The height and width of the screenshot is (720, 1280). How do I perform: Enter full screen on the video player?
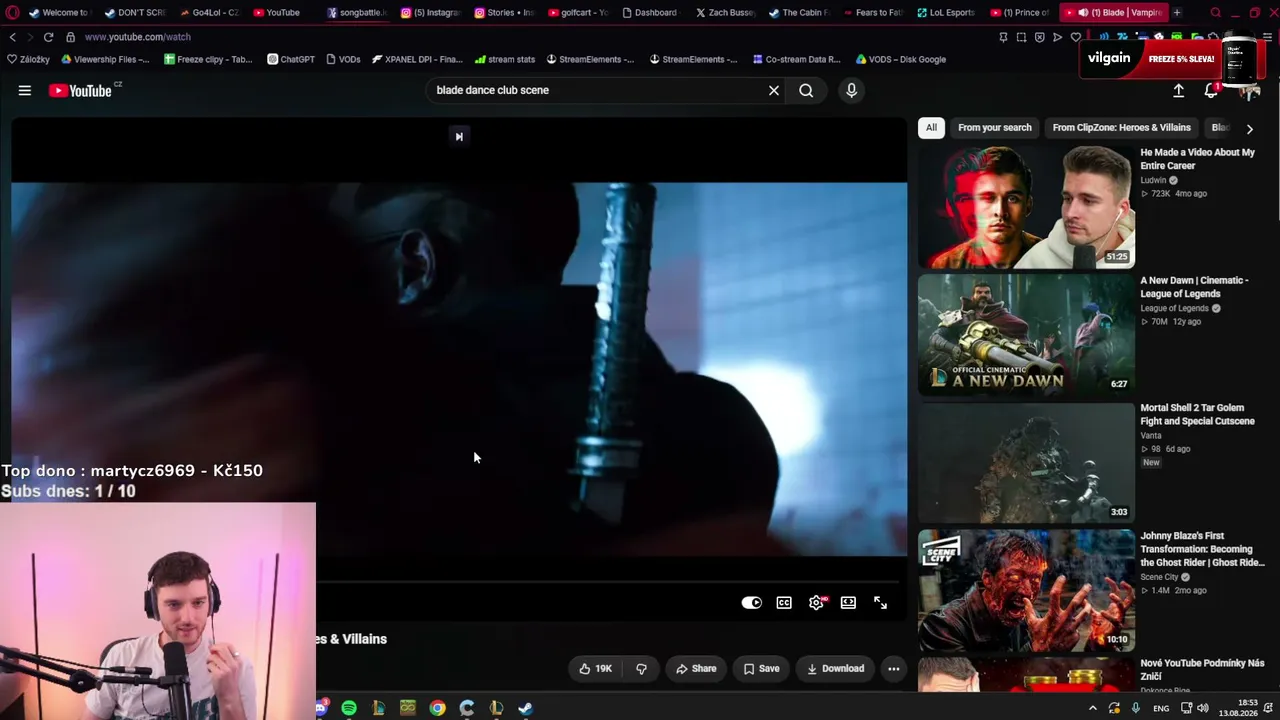880,602
